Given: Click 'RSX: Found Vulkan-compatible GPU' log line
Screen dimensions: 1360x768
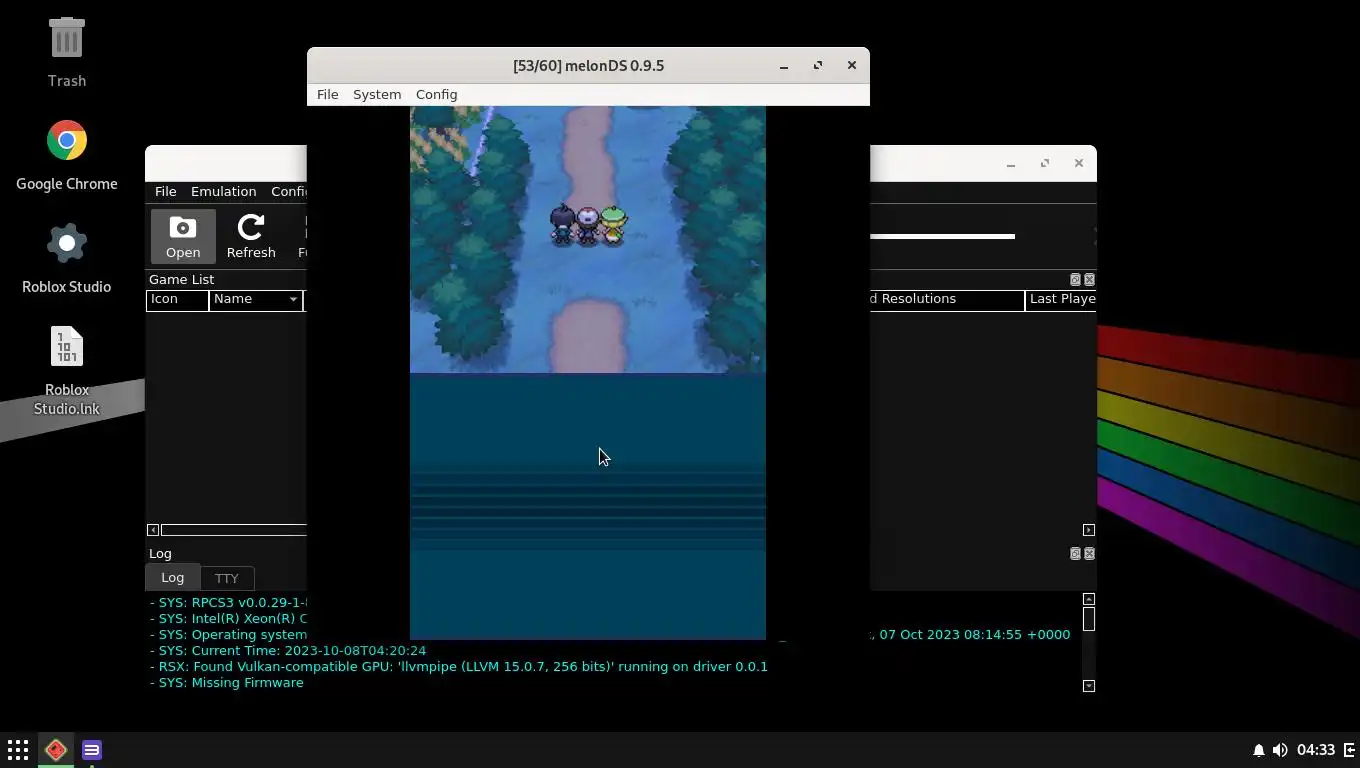Looking at the screenshot, I should coord(459,666).
